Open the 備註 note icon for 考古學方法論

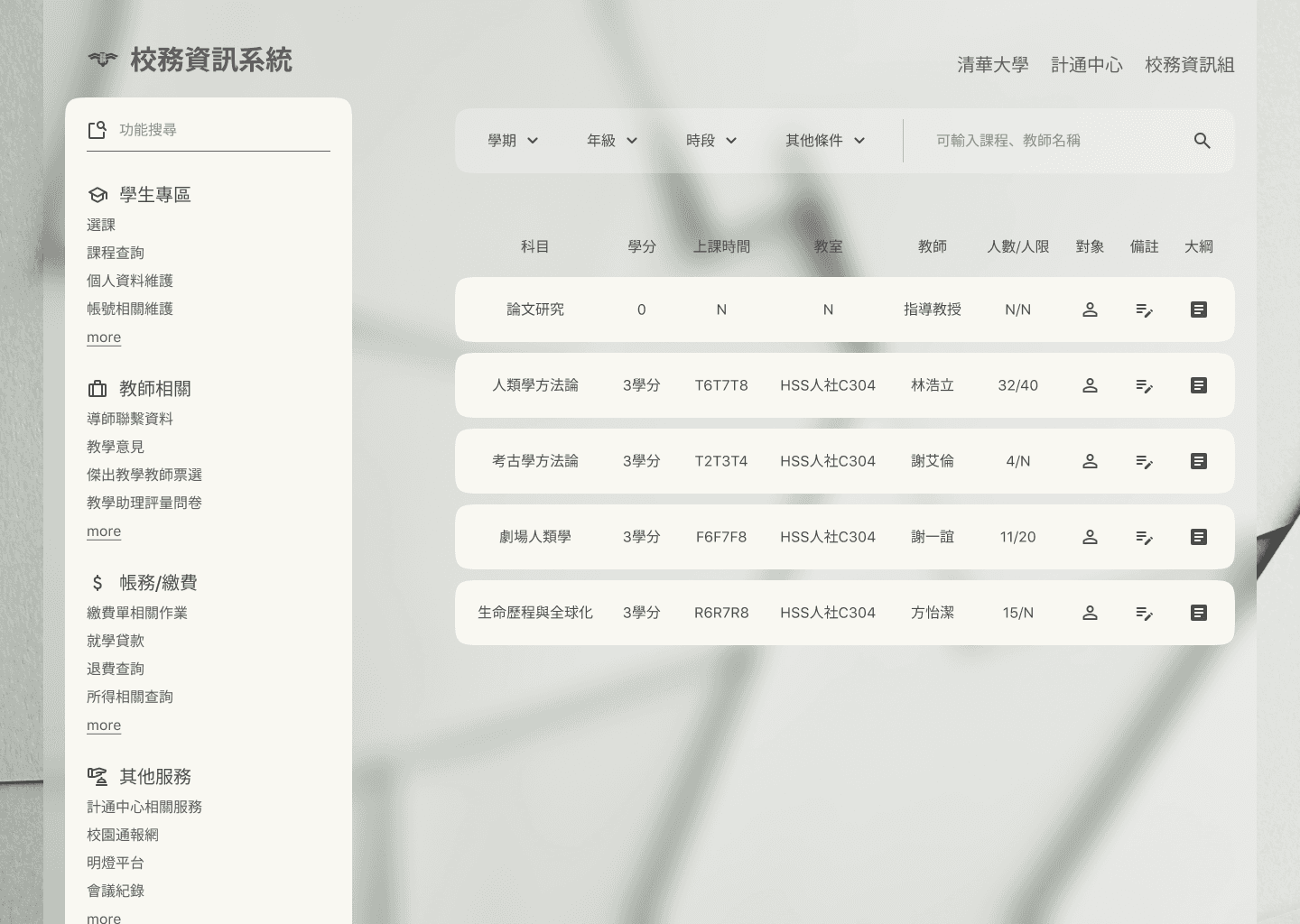point(1144,461)
